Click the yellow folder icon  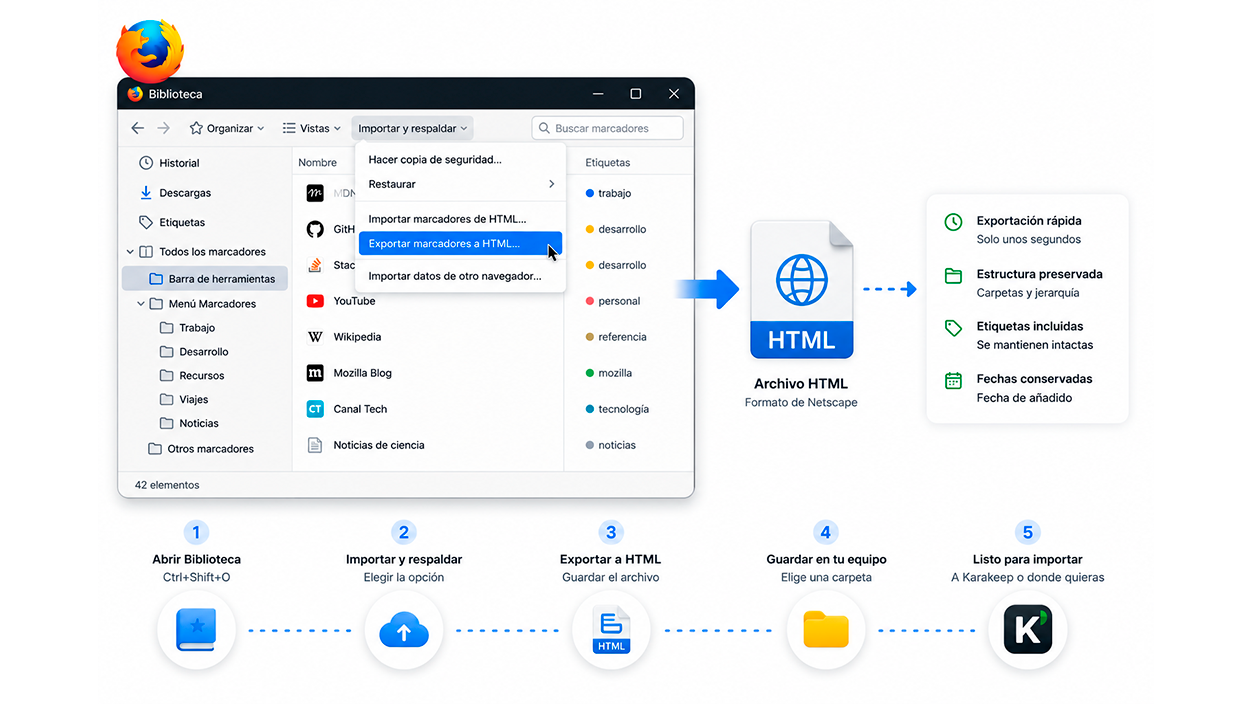pyautogui.click(x=825, y=630)
